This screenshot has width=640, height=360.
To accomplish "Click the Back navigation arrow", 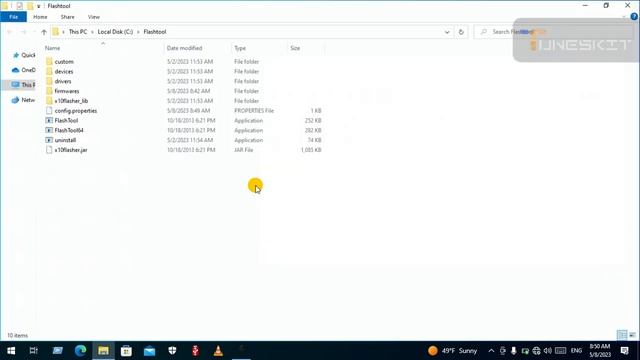I will [10, 32].
